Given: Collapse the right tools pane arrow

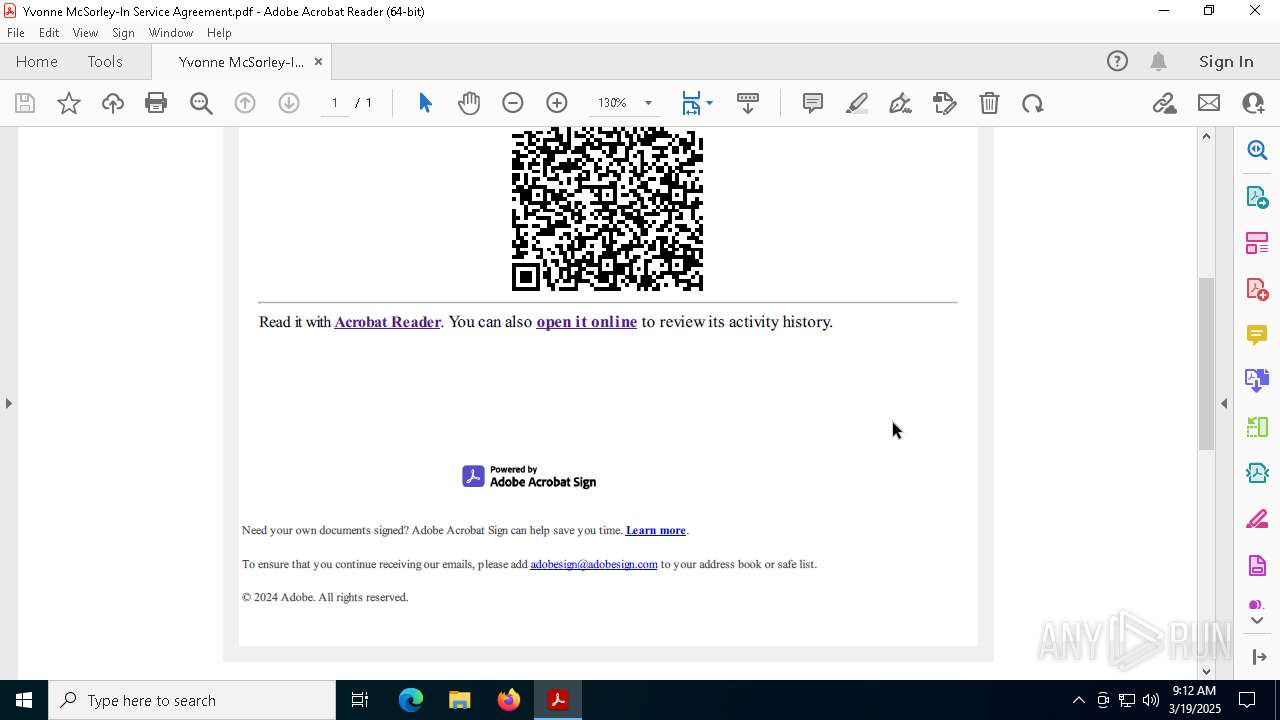Looking at the screenshot, I should (1224, 403).
